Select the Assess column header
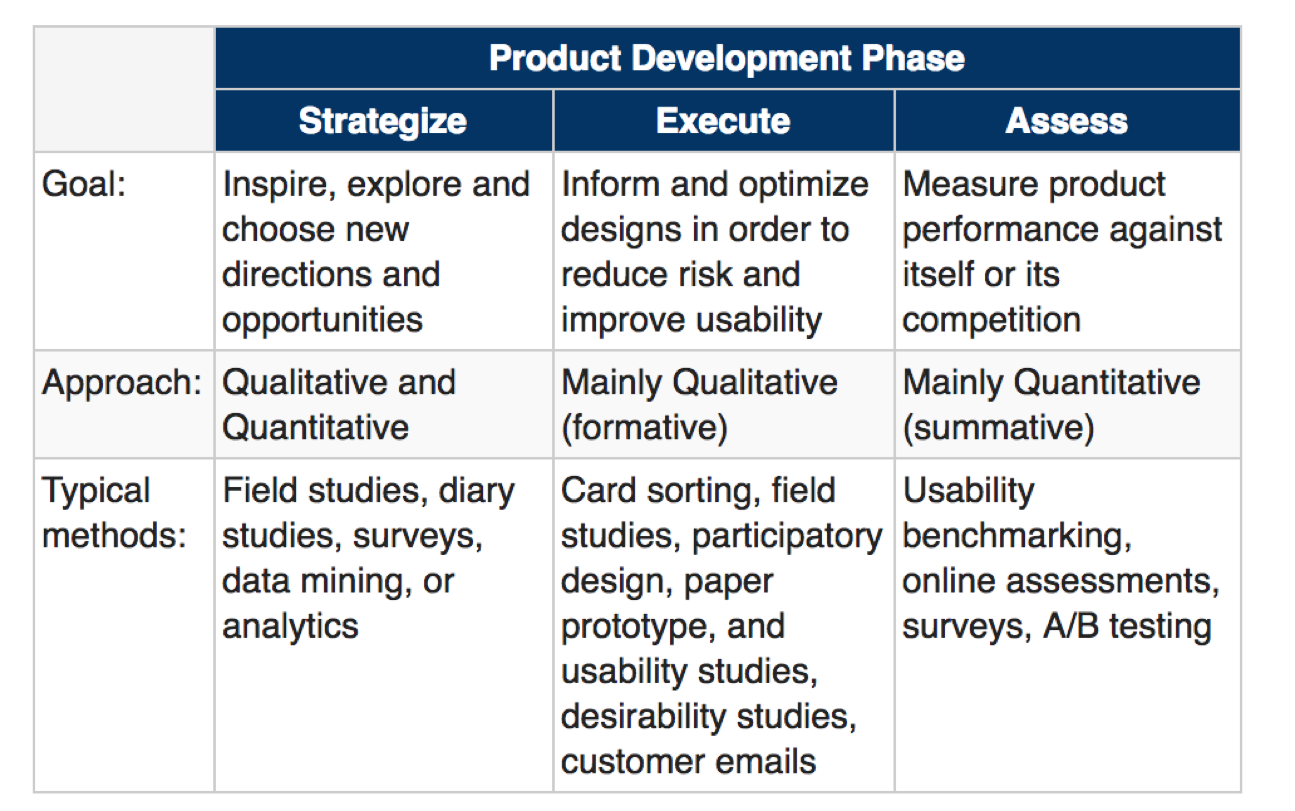The height and width of the screenshot is (811, 1295). pos(1066,121)
